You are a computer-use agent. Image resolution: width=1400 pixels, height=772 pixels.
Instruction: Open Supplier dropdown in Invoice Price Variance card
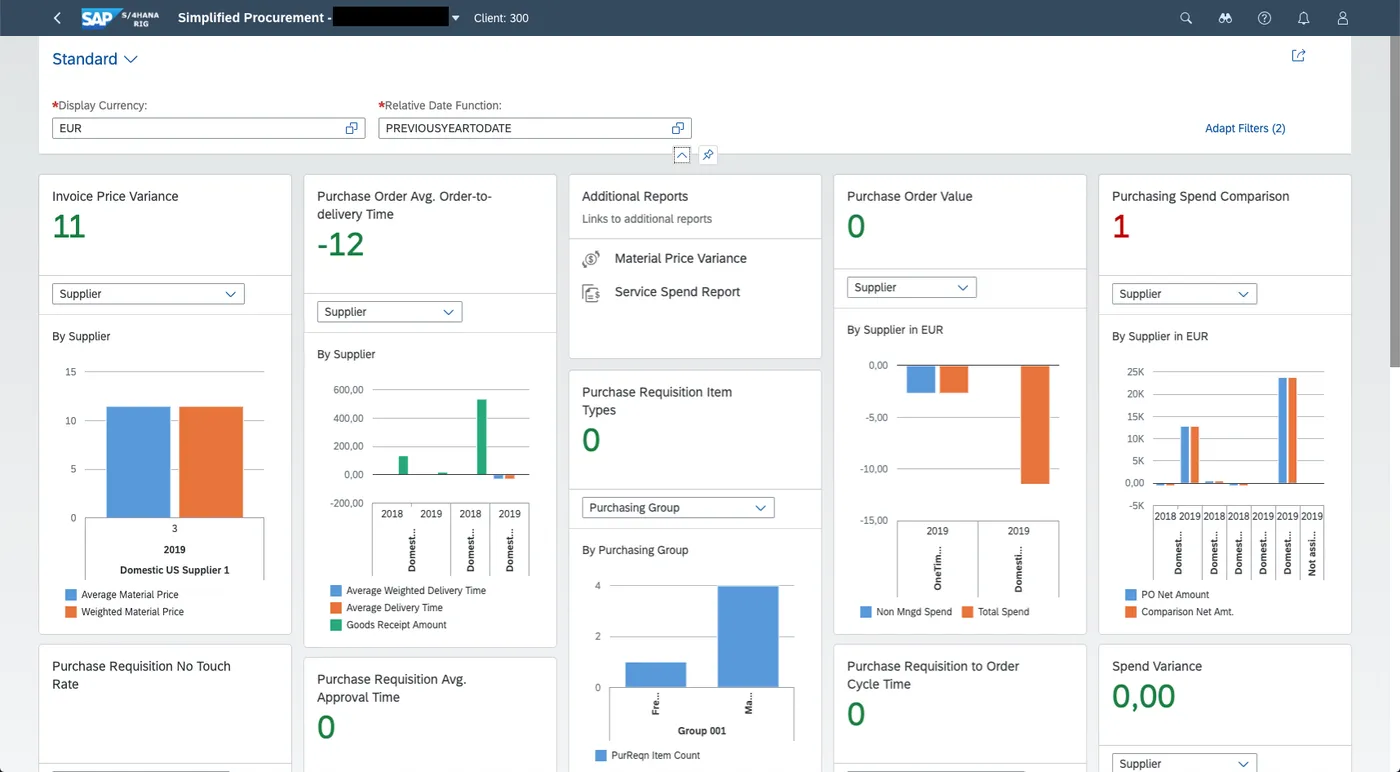(x=148, y=294)
